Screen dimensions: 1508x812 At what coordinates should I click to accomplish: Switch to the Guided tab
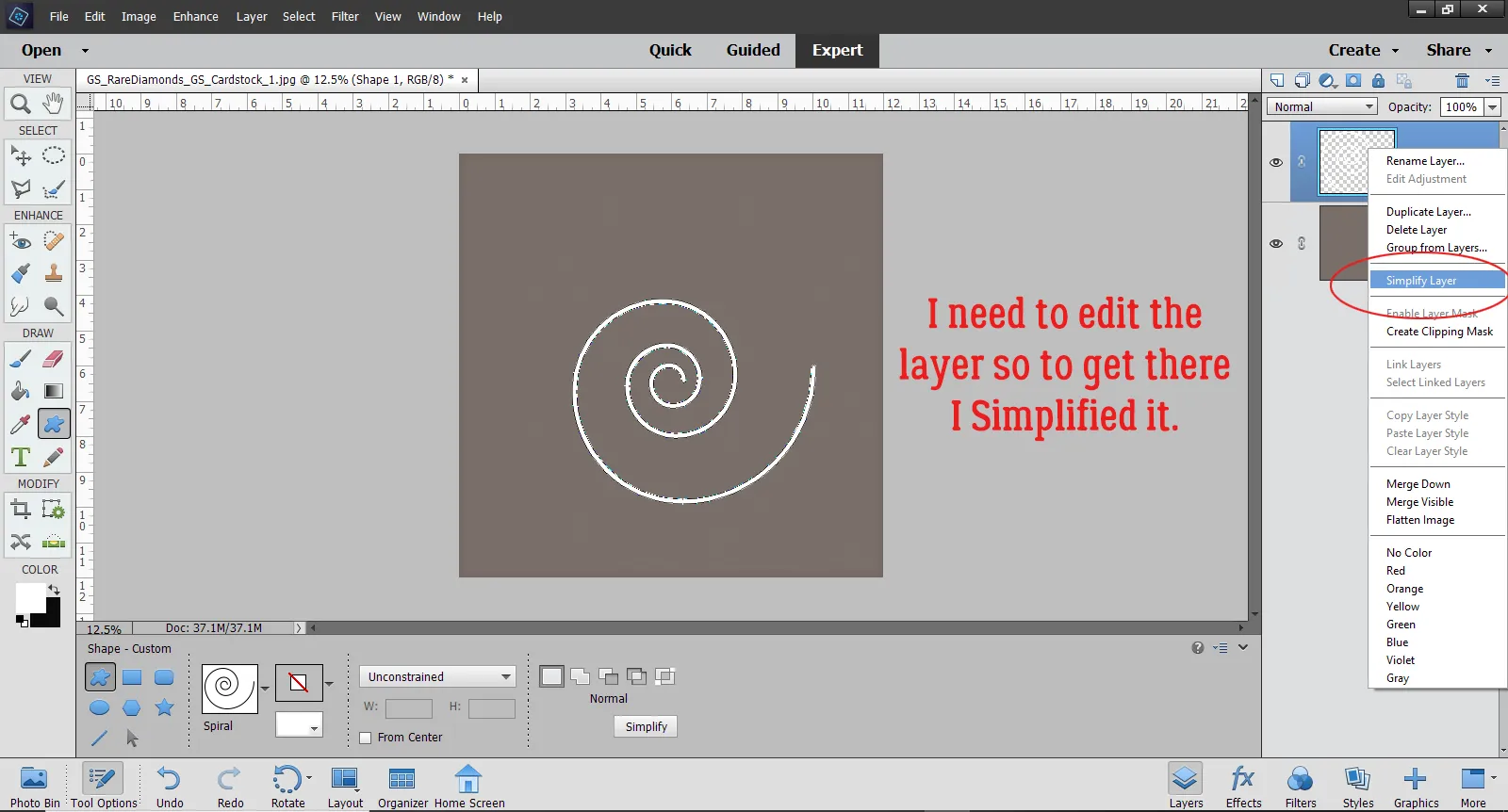click(752, 51)
